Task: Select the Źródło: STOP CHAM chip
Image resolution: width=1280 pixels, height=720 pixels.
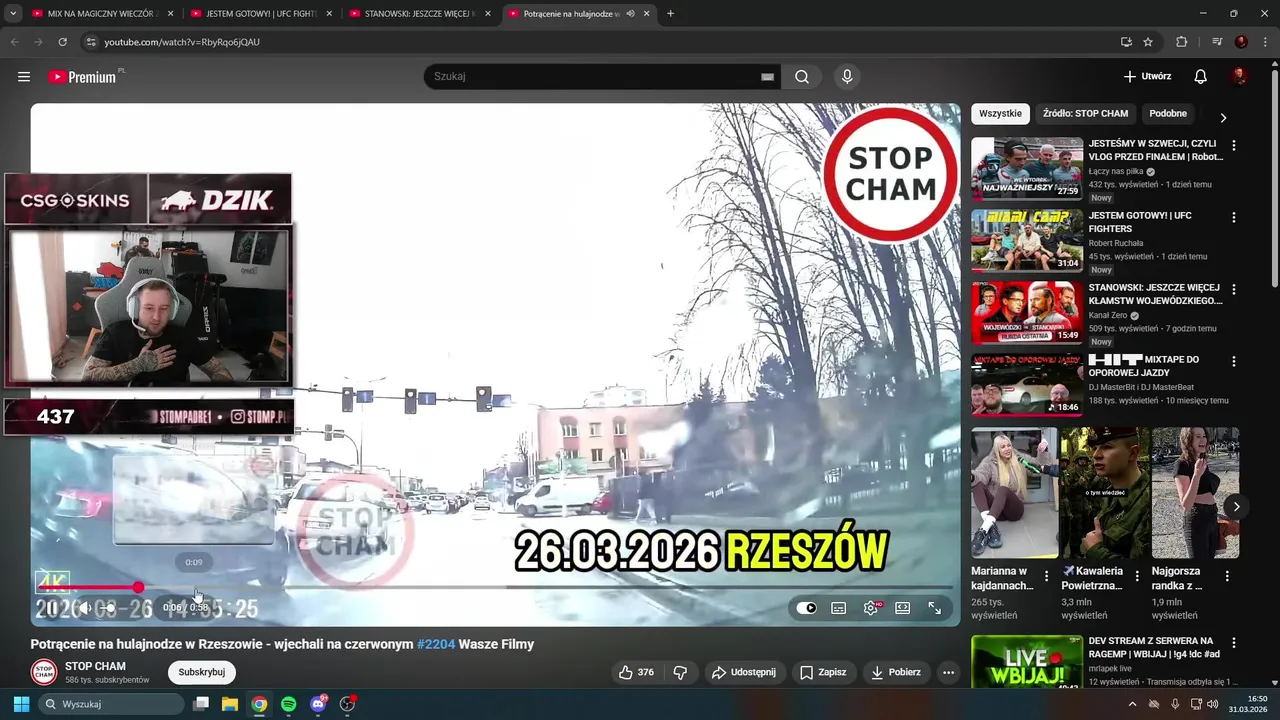Action: pos(1085,114)
